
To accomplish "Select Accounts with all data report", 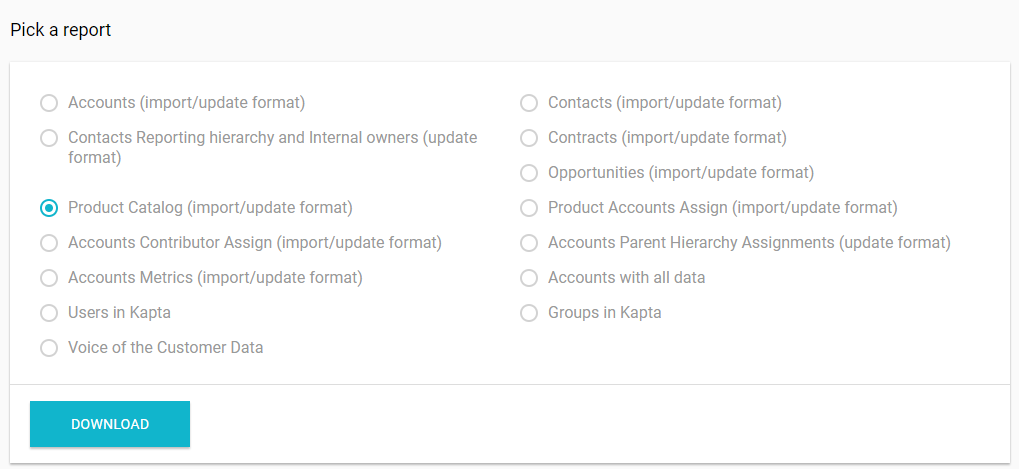I will click(529, 278).
